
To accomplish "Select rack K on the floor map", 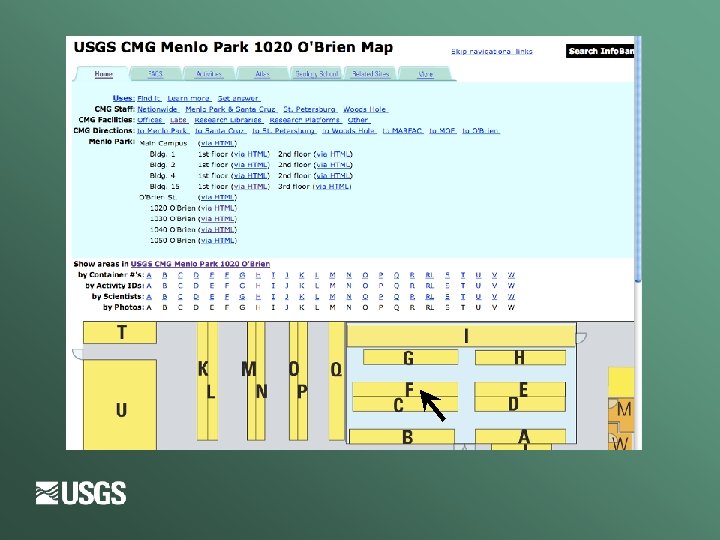I will click(x=202, y=381).
